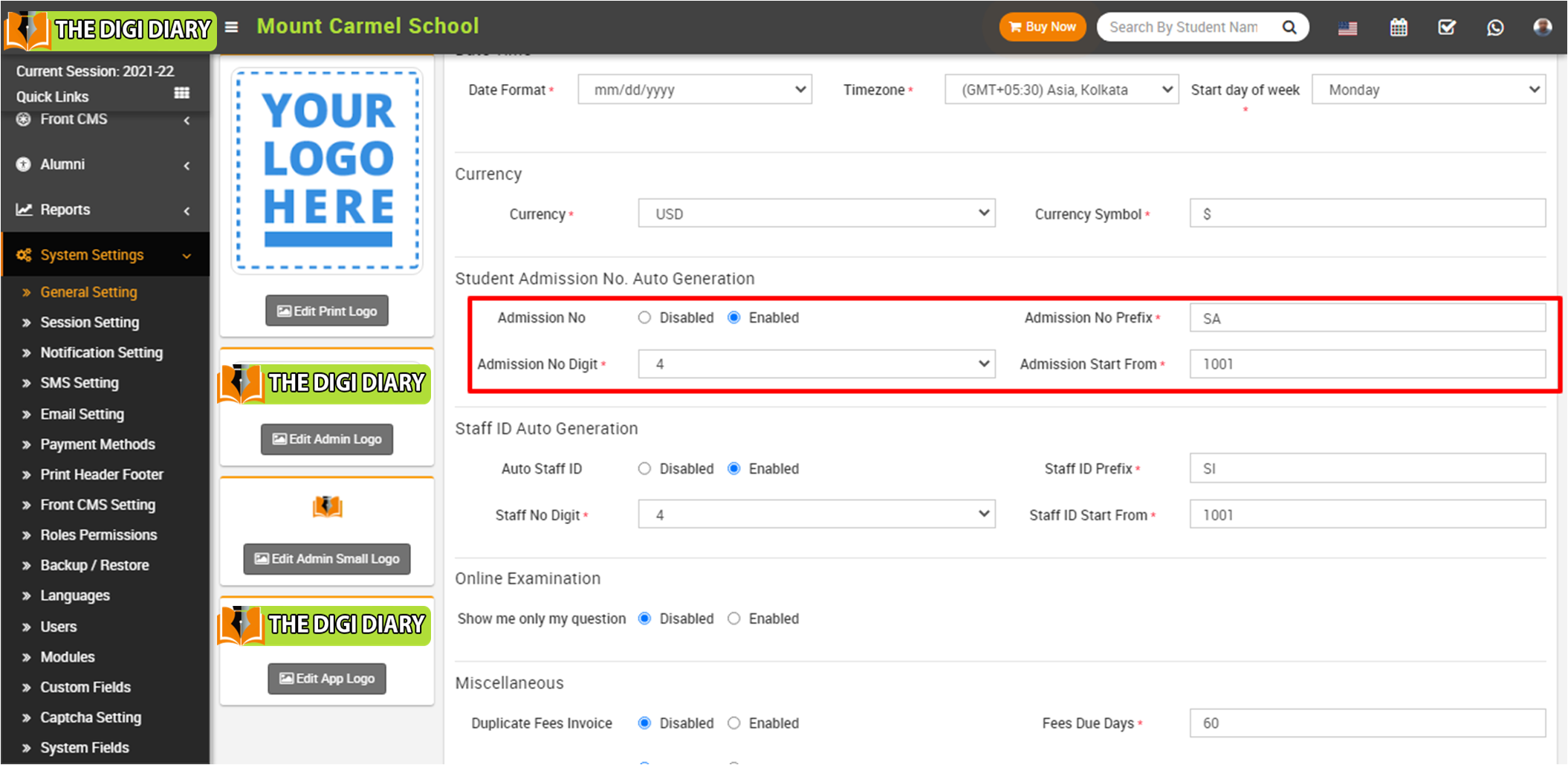Open the Date Format dropdown

coord(694,90)
